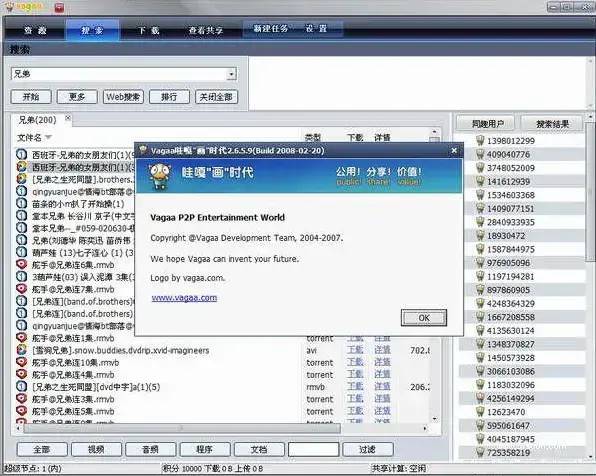The width and height of the screenshot is (596, 476).
Task: Click user icon beside 18930472
Action: click(480, 236)
